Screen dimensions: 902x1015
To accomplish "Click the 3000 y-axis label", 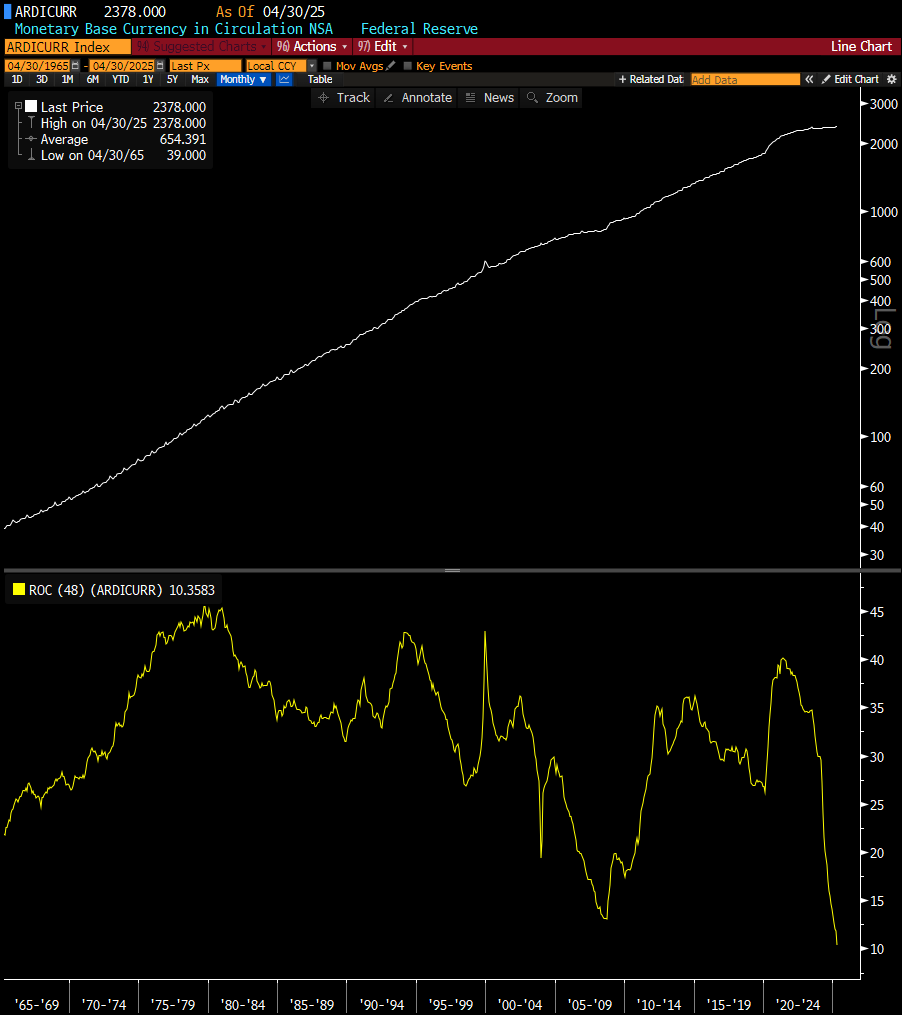I will [x=883, y=104].
